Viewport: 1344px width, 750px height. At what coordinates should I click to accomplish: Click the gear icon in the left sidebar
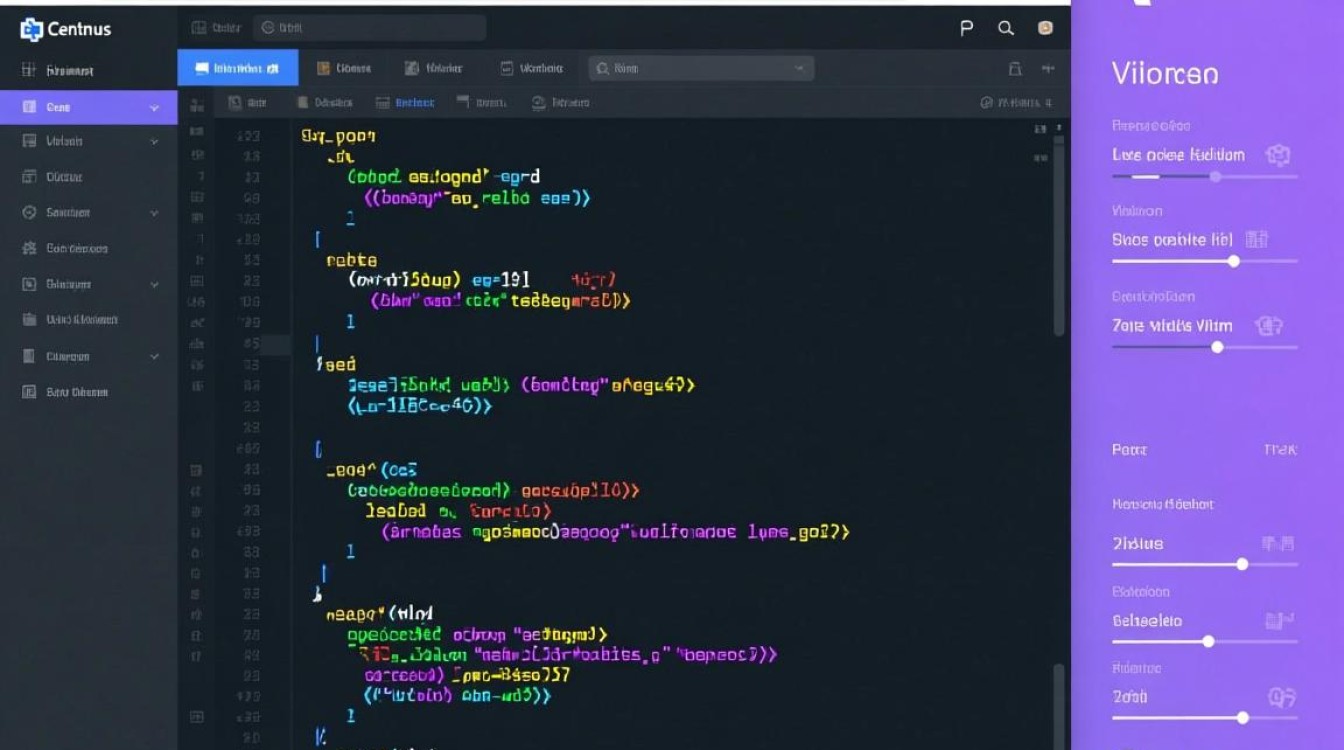(x=29, y=248)
